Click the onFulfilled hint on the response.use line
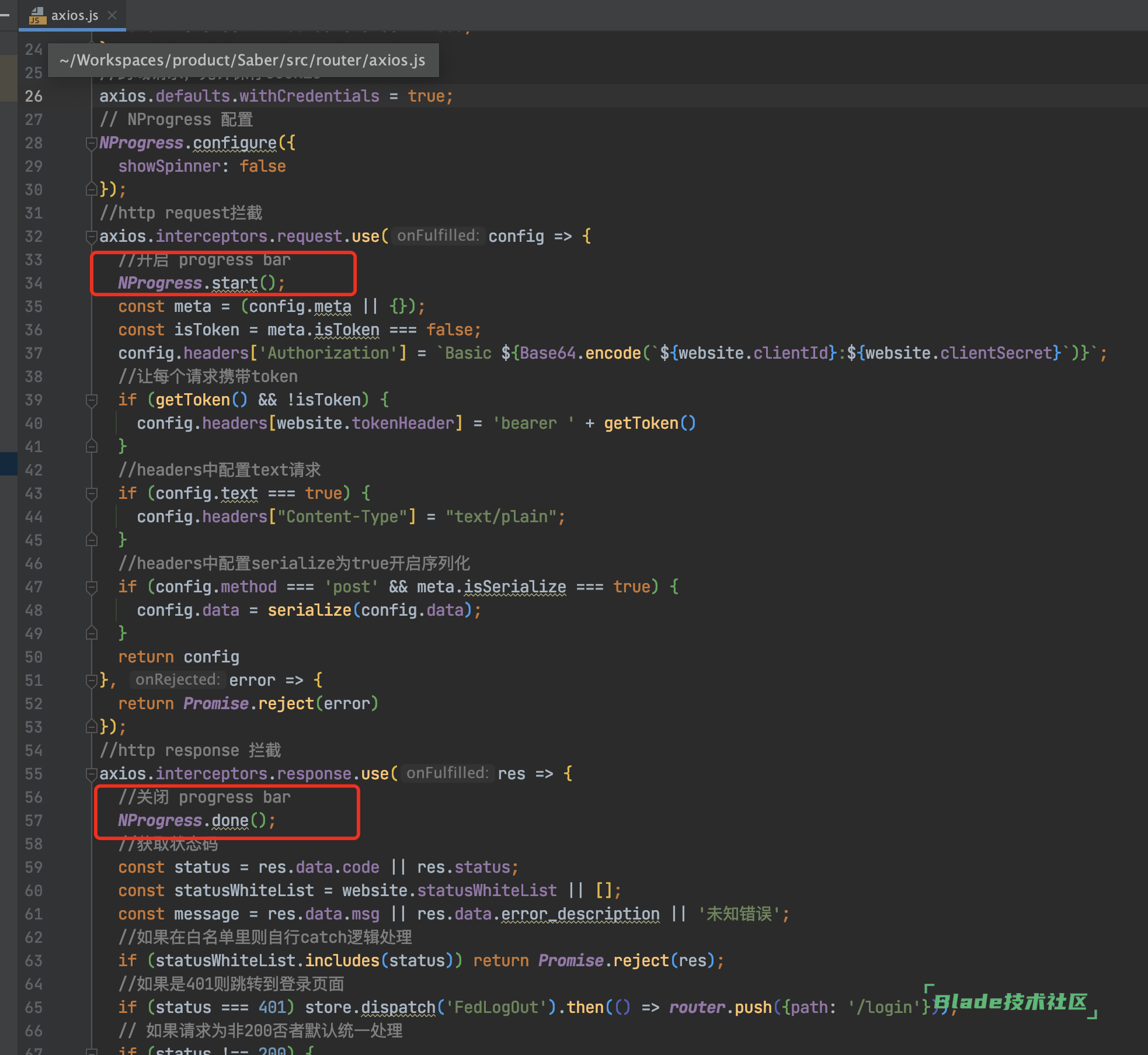 click(447, 773)
